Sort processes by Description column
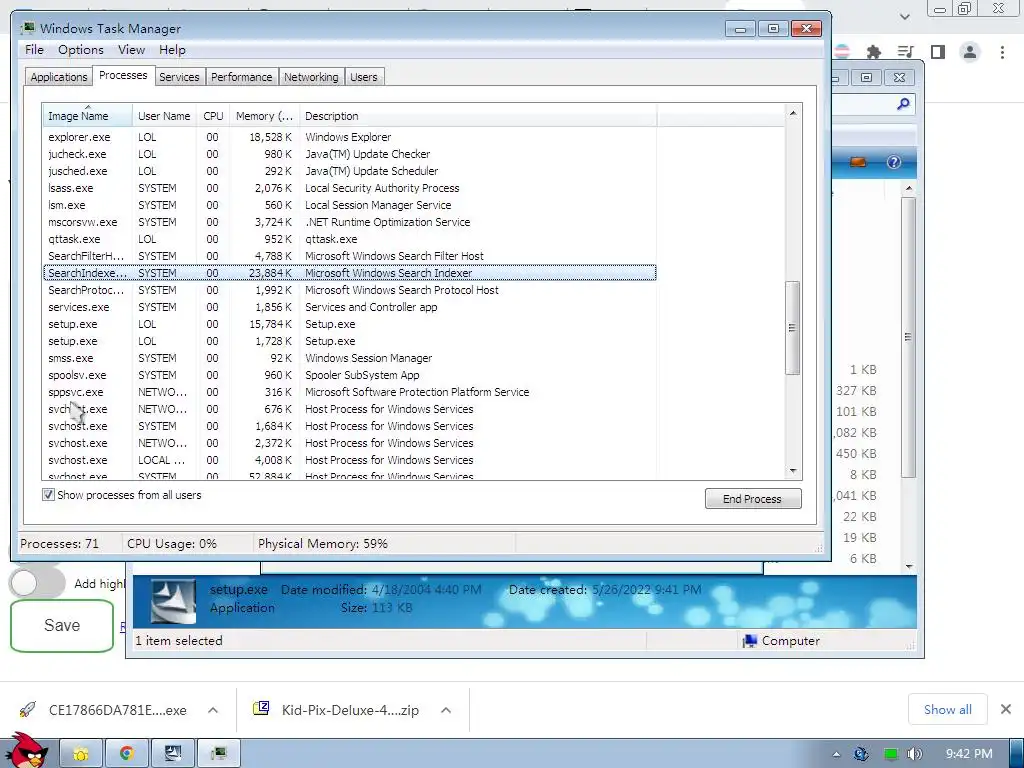 coord(478,116)
